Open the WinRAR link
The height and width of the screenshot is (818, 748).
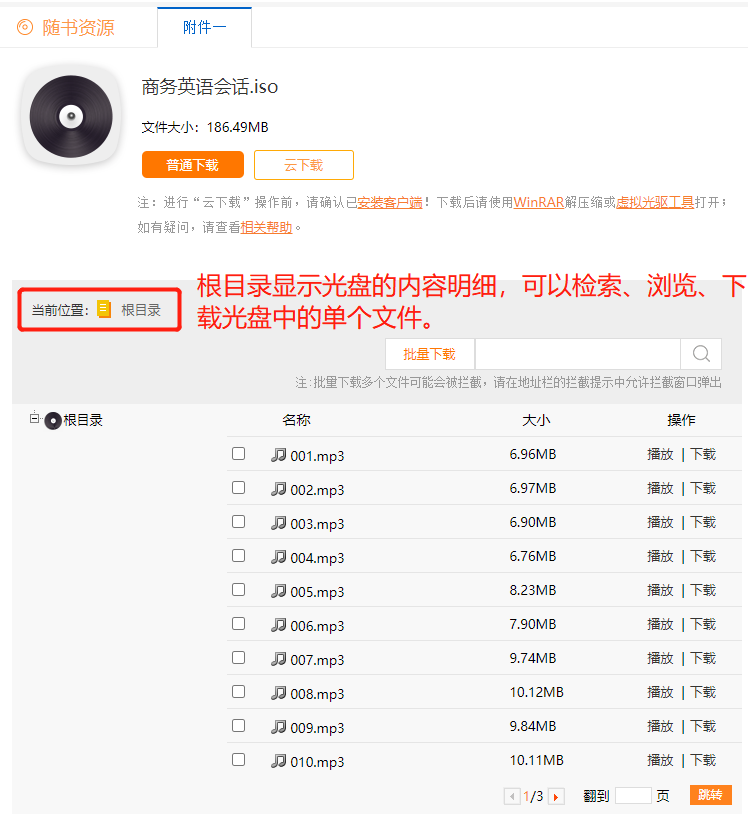[x=539, y=202]
